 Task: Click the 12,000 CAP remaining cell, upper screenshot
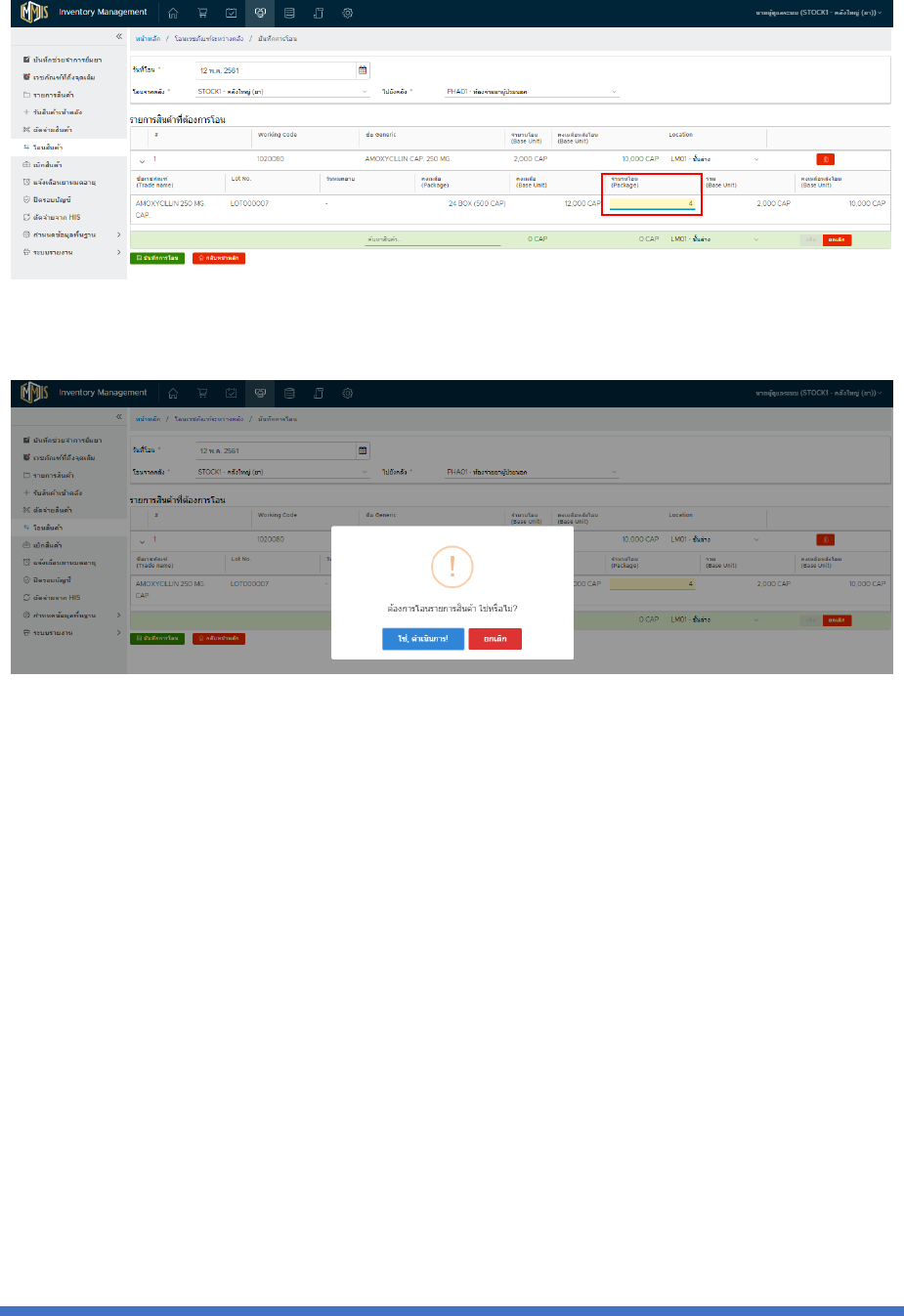tap(582, 203)
